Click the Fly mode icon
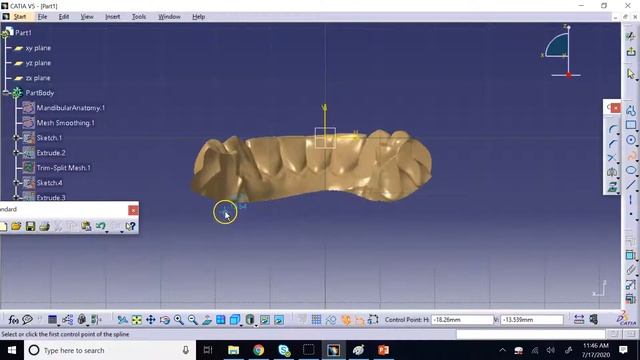 point(122,320)
